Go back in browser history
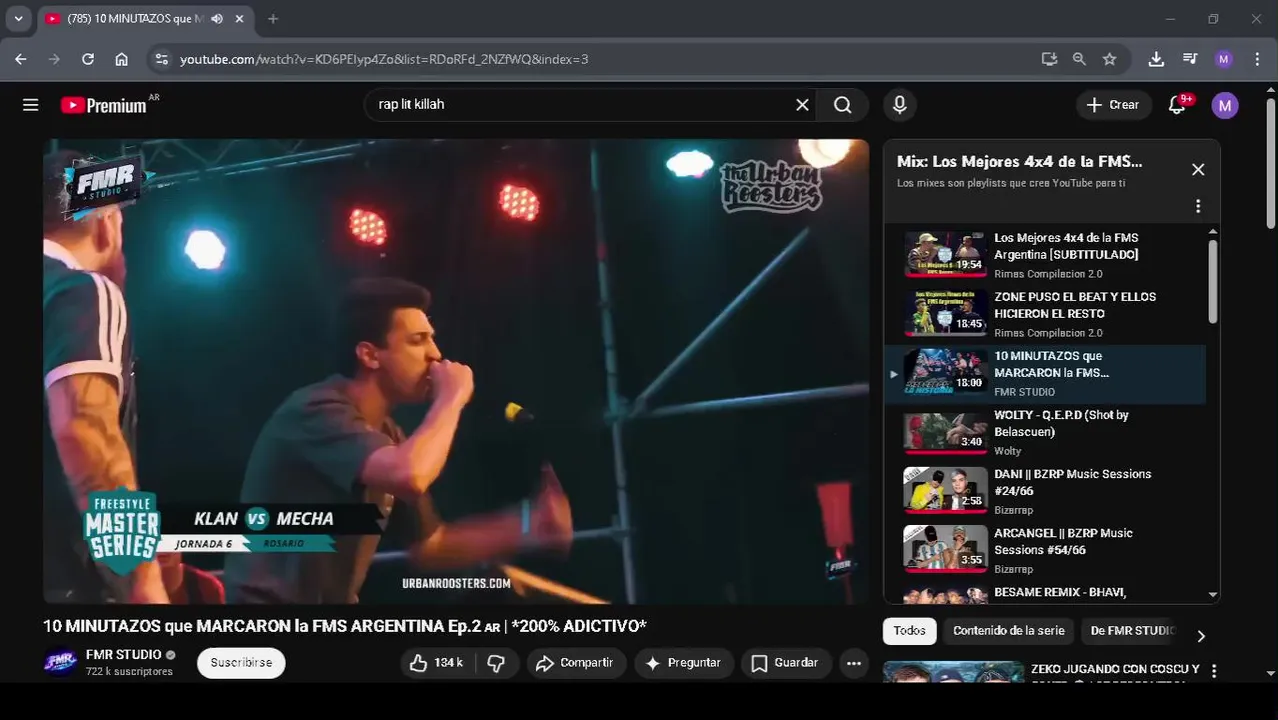Screen dimensions: 1278x720 point(21,59)
